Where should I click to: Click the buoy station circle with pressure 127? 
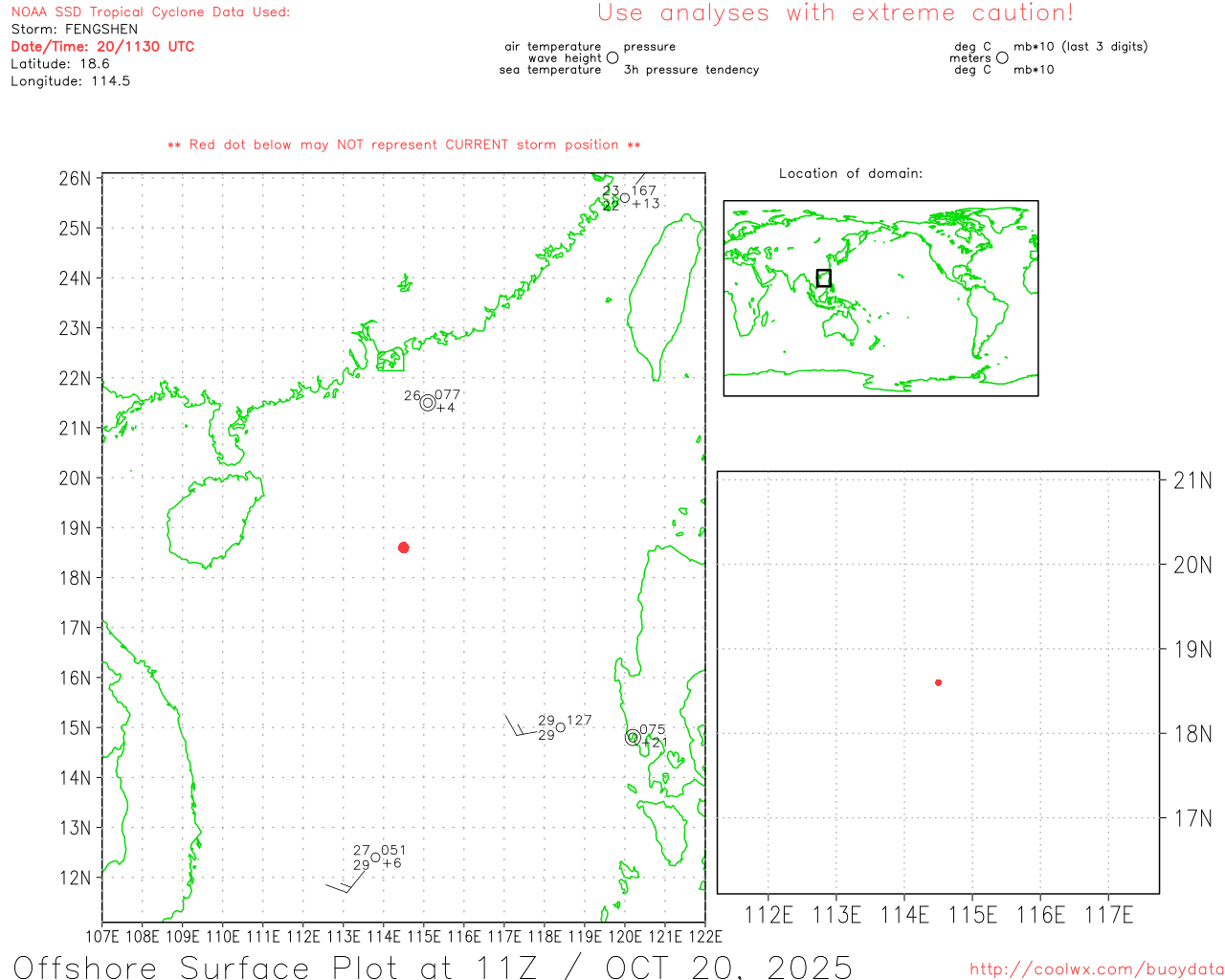(561, 727)
